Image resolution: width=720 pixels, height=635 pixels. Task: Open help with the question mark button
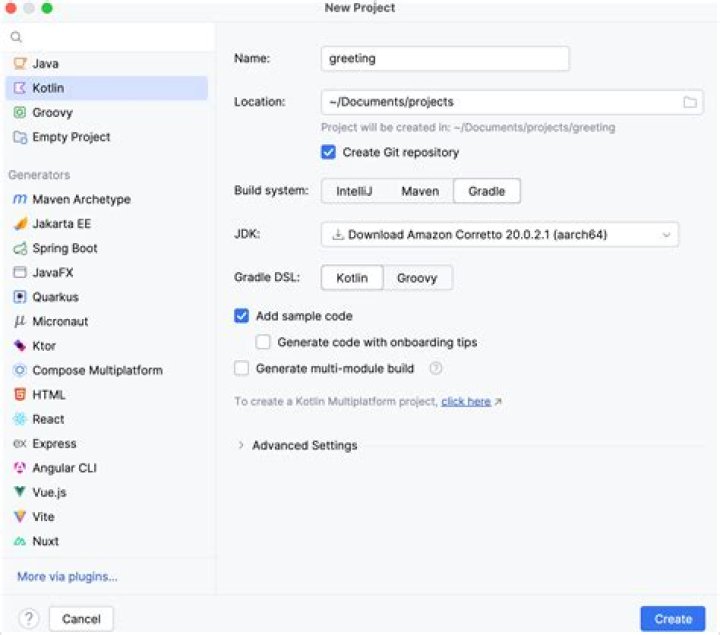click(x=29, y=618)
